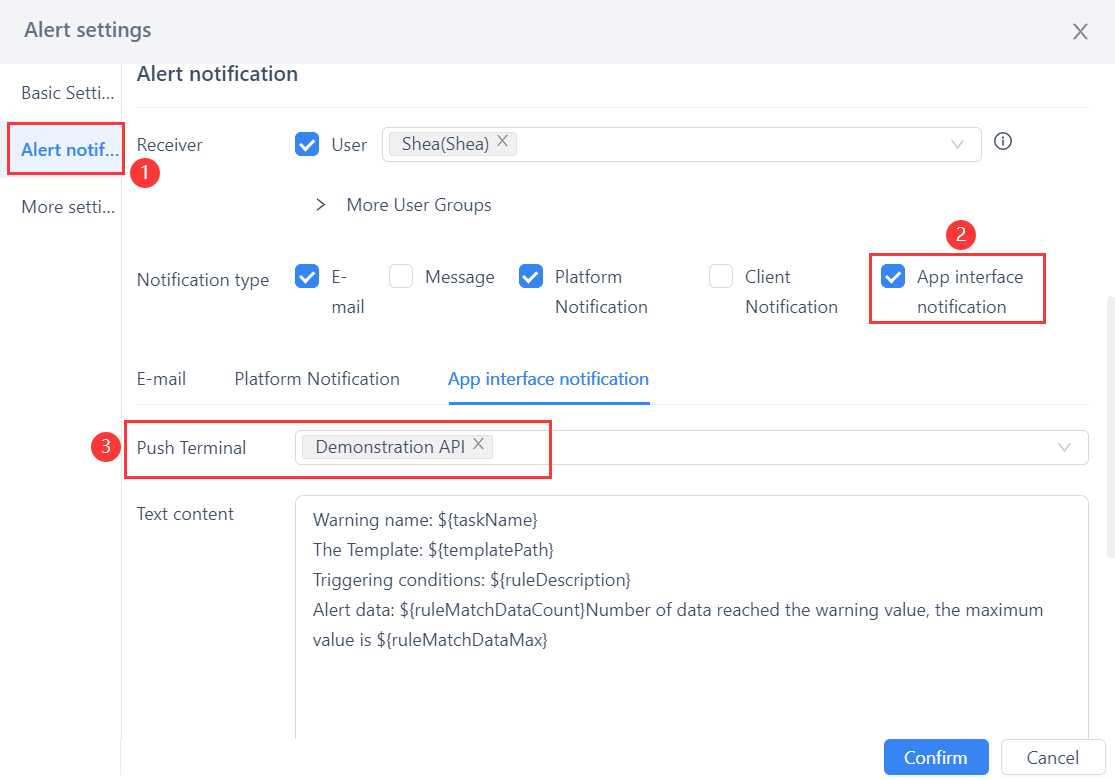Disable App interface notification type
The image size is (1115, 780).
click(892, 276)
